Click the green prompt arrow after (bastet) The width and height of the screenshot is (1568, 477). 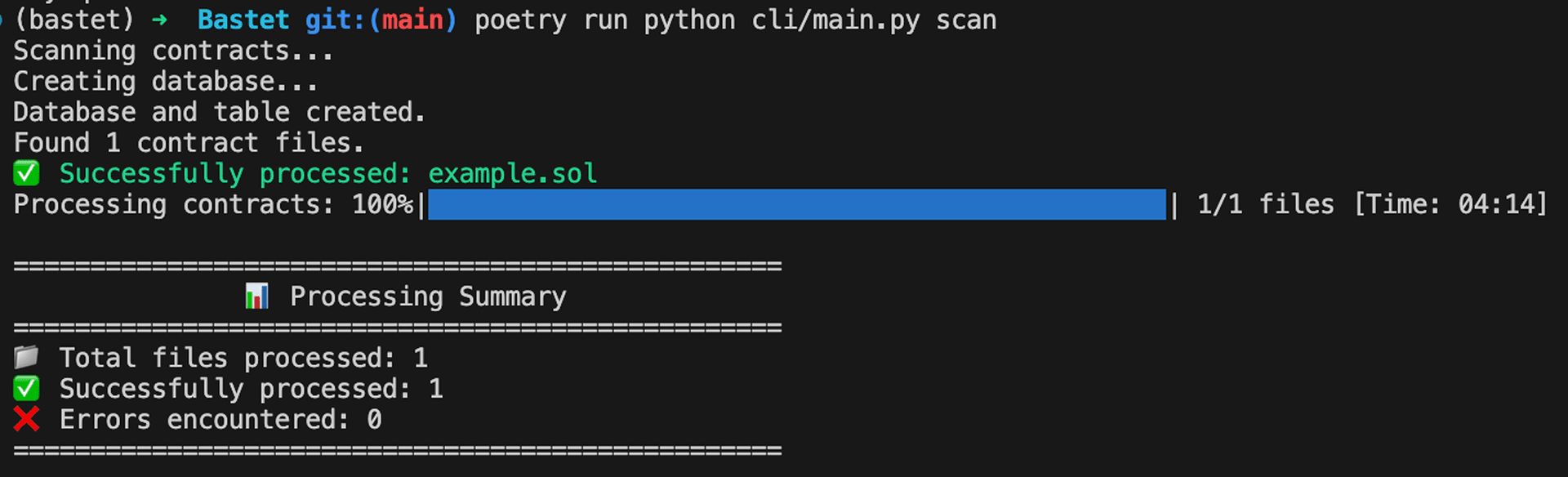pyautogui.click(x=159, y=20)
